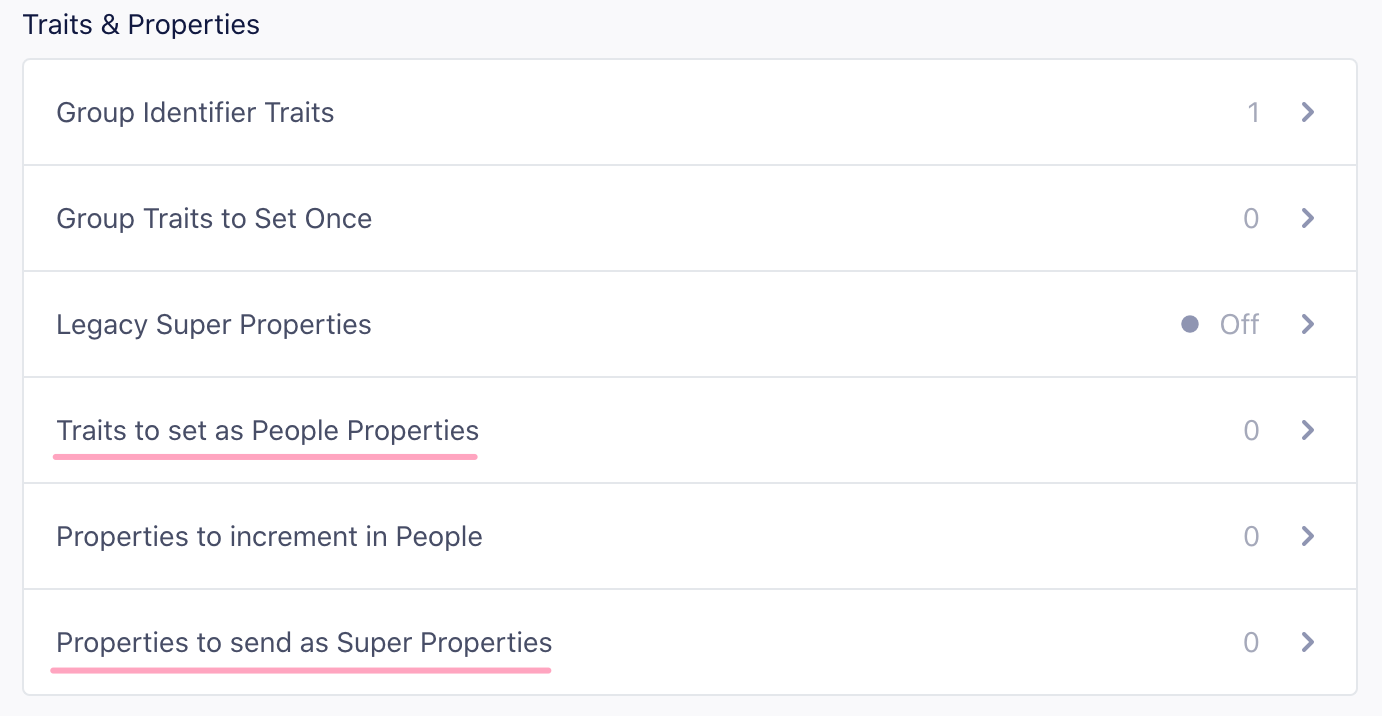Click the zero count beside Properties to increment in People
This screenshot has width=1382, height=716.
[x=1251, y=536]
